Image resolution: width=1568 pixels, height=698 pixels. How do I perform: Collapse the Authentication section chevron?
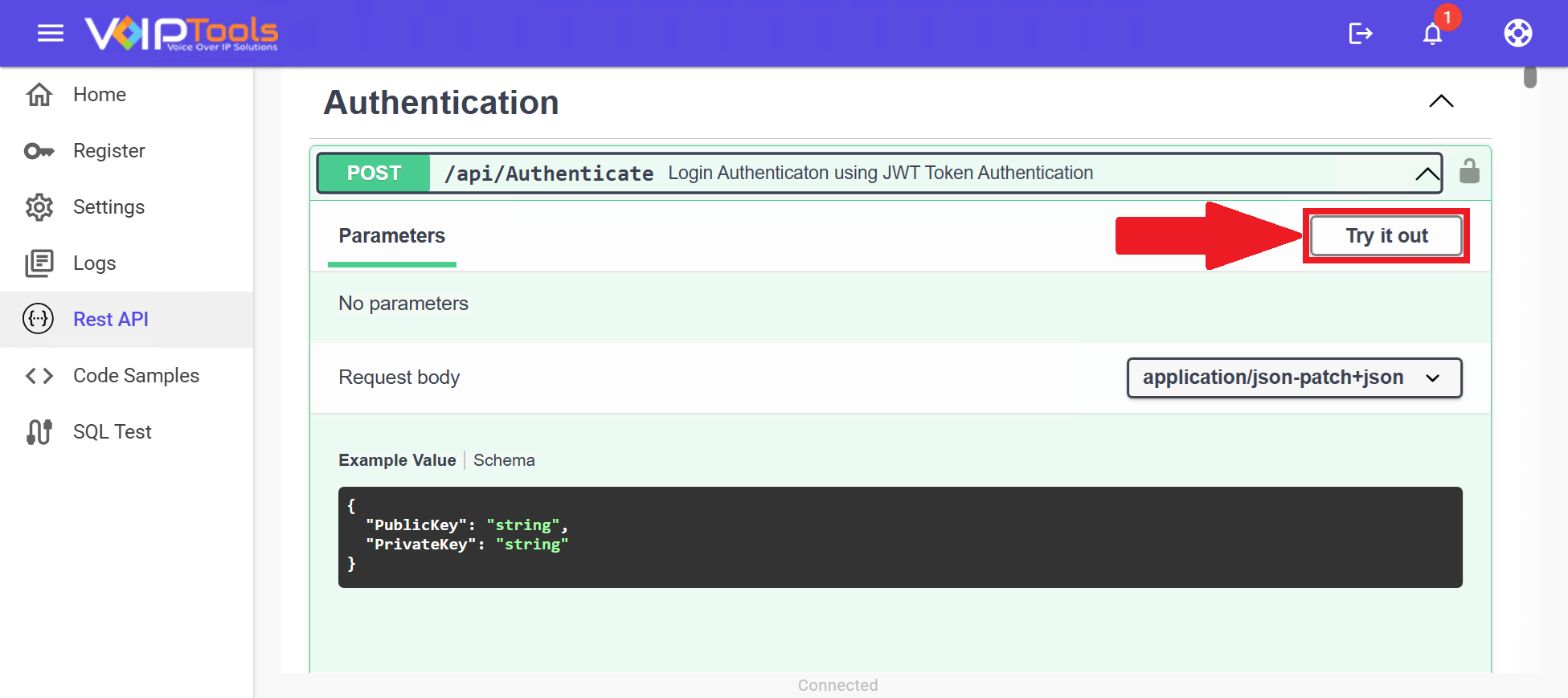coord(1441,101)
